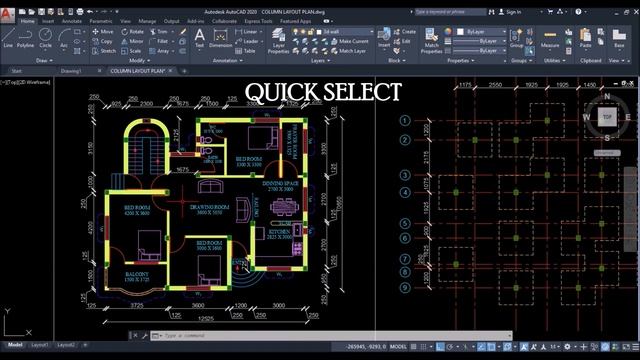Select the Line tool
640x360 pixels.
point(8,38)
